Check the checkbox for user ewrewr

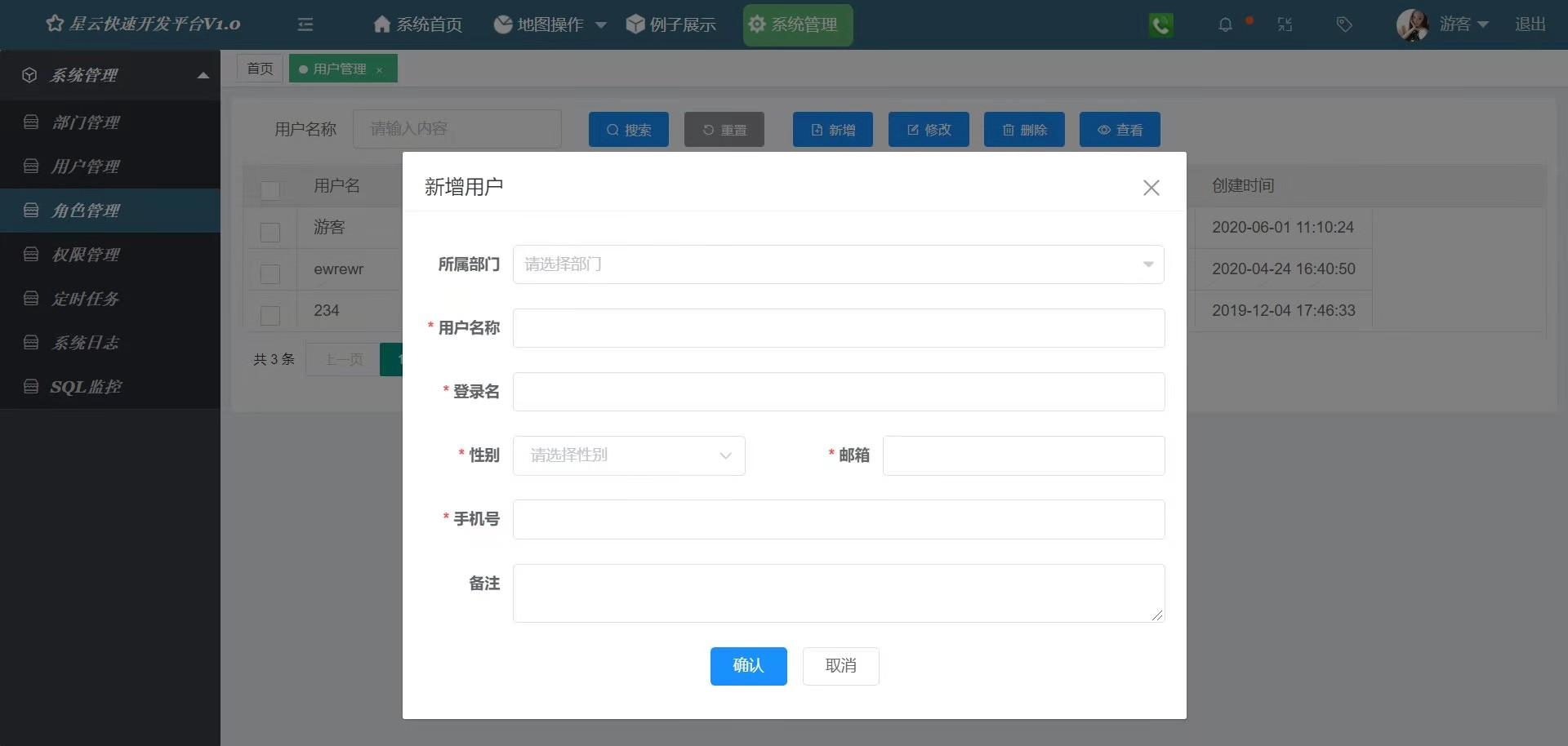pyautogui.click(x=270, y=274)
